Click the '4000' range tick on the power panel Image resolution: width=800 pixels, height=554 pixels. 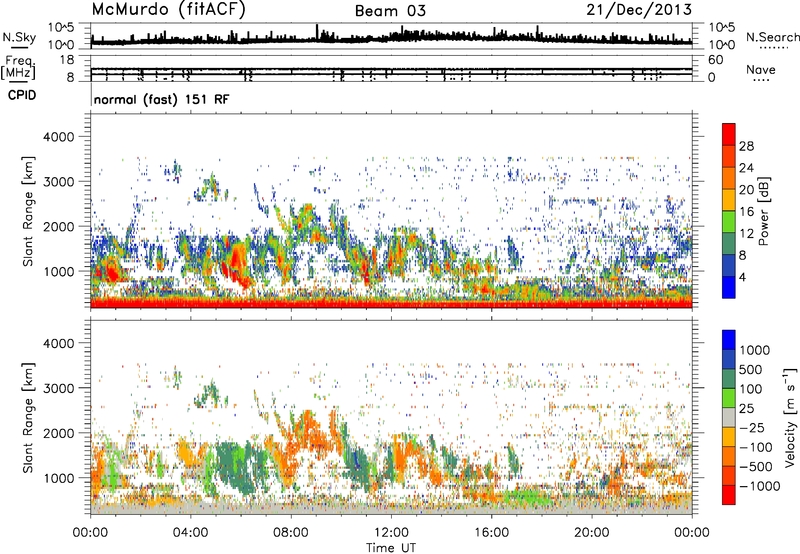(58, 137)
